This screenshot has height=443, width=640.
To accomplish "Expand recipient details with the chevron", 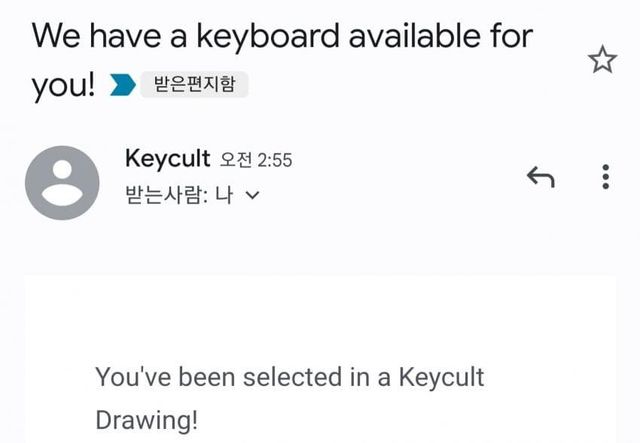I will tap(251, 197).
